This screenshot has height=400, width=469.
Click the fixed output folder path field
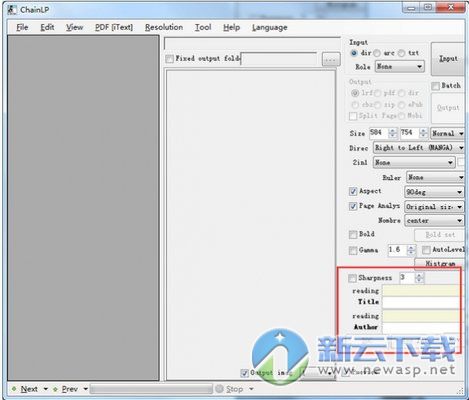point(279,59)
